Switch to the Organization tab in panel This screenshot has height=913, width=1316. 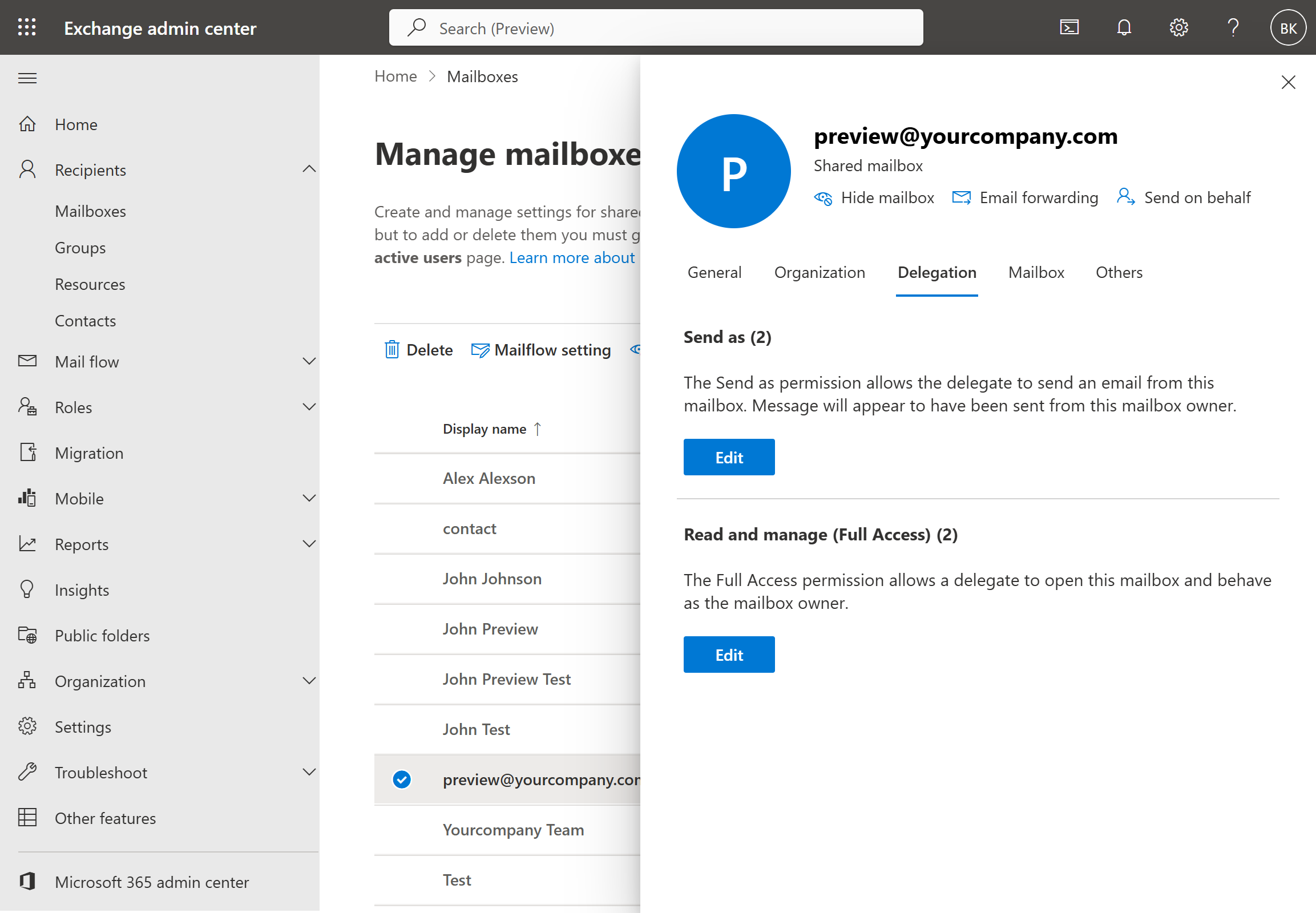[x=820, y=273]
